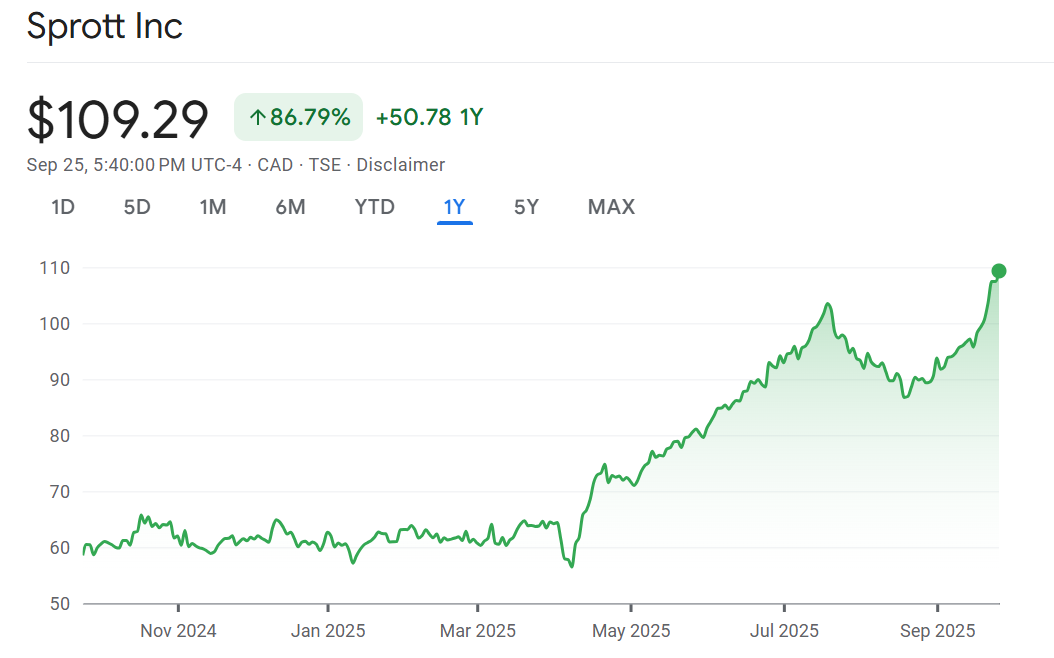
Task: Click the $109.29 price value
Action: [118, 119]
